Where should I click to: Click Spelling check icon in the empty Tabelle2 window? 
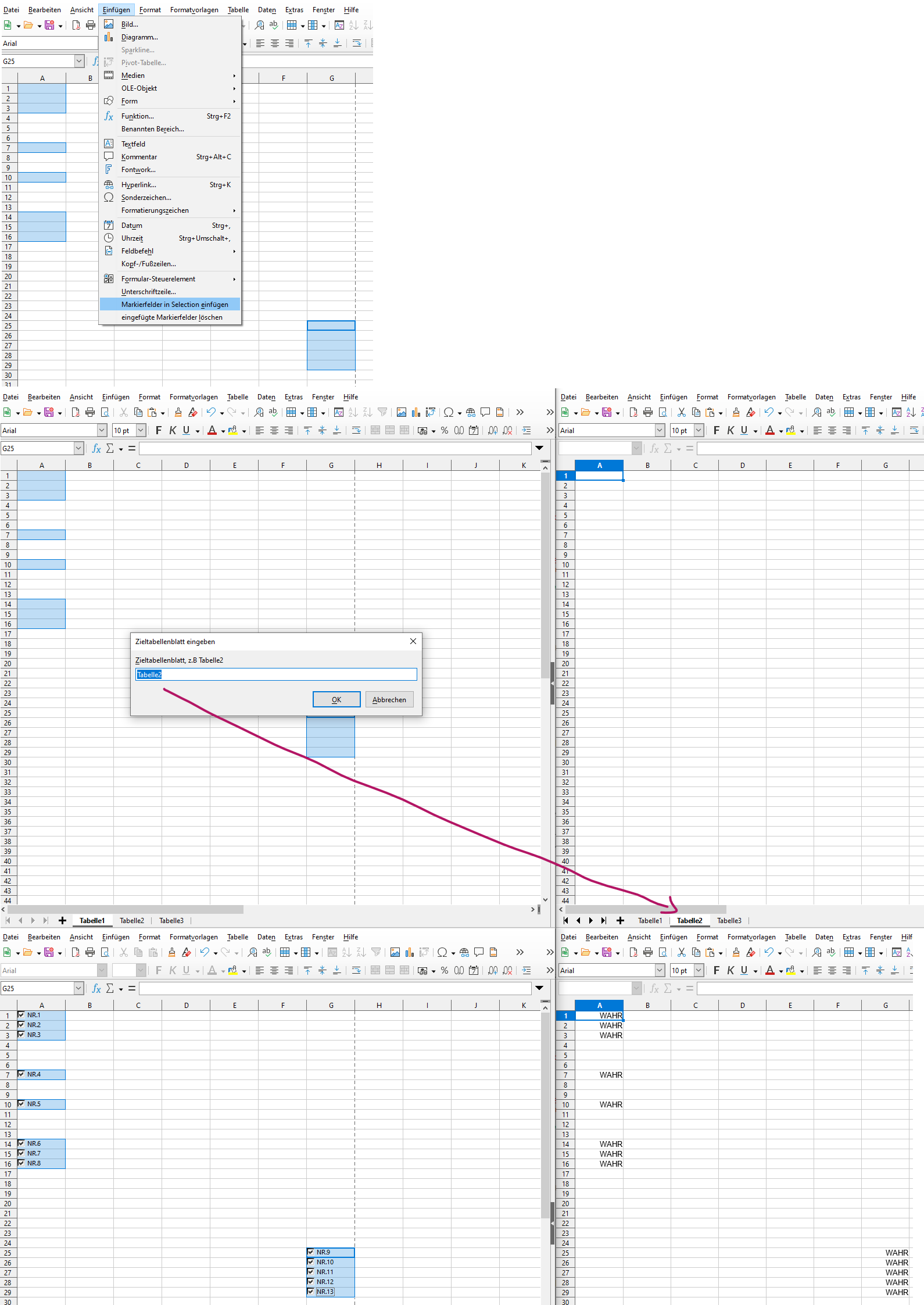[831, 412]
